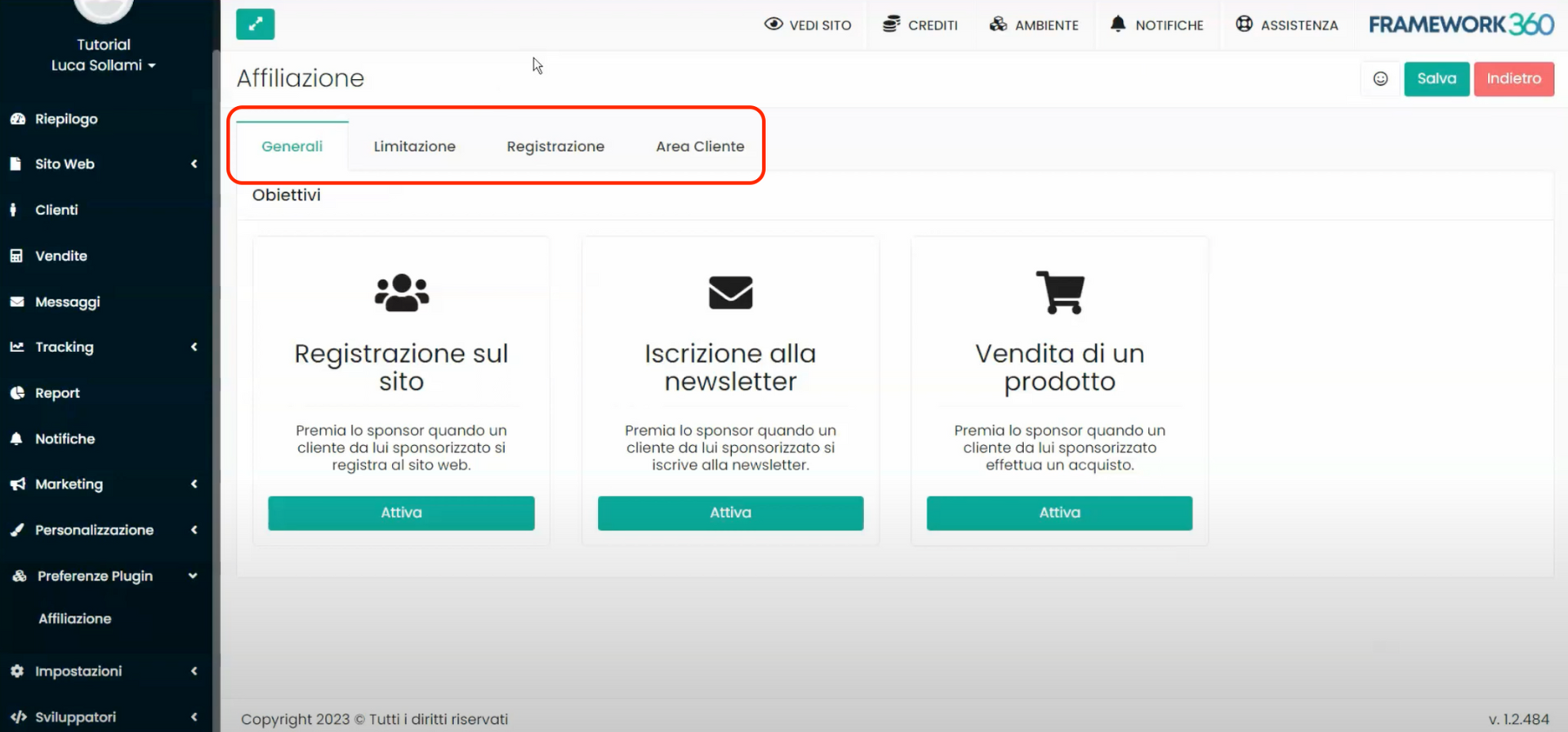
Task: Expand the Impostazioni submenu chevron
Action: click(194, 671)
